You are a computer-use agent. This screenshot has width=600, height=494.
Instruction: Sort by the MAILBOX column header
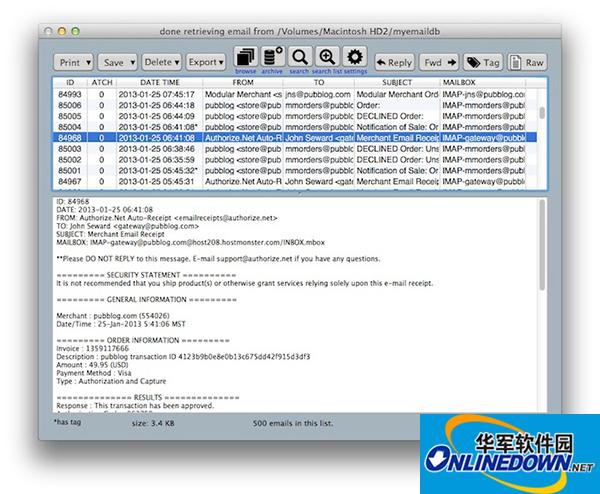pos(483,83)
